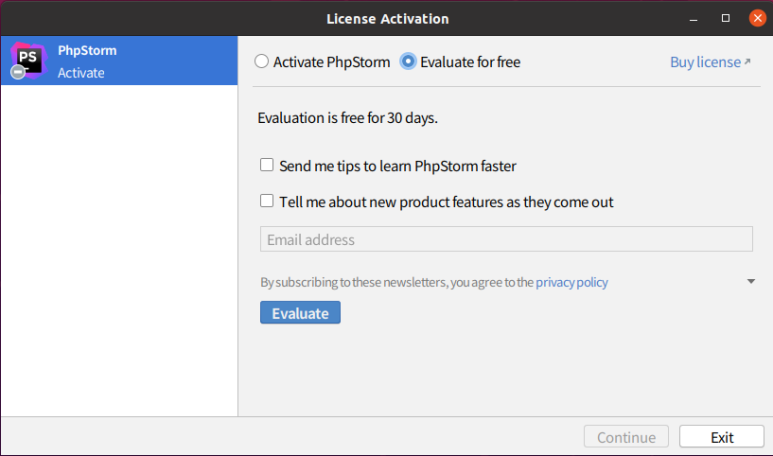Click the 'Evaluation is free for 30 days.' text

(348, 118)
